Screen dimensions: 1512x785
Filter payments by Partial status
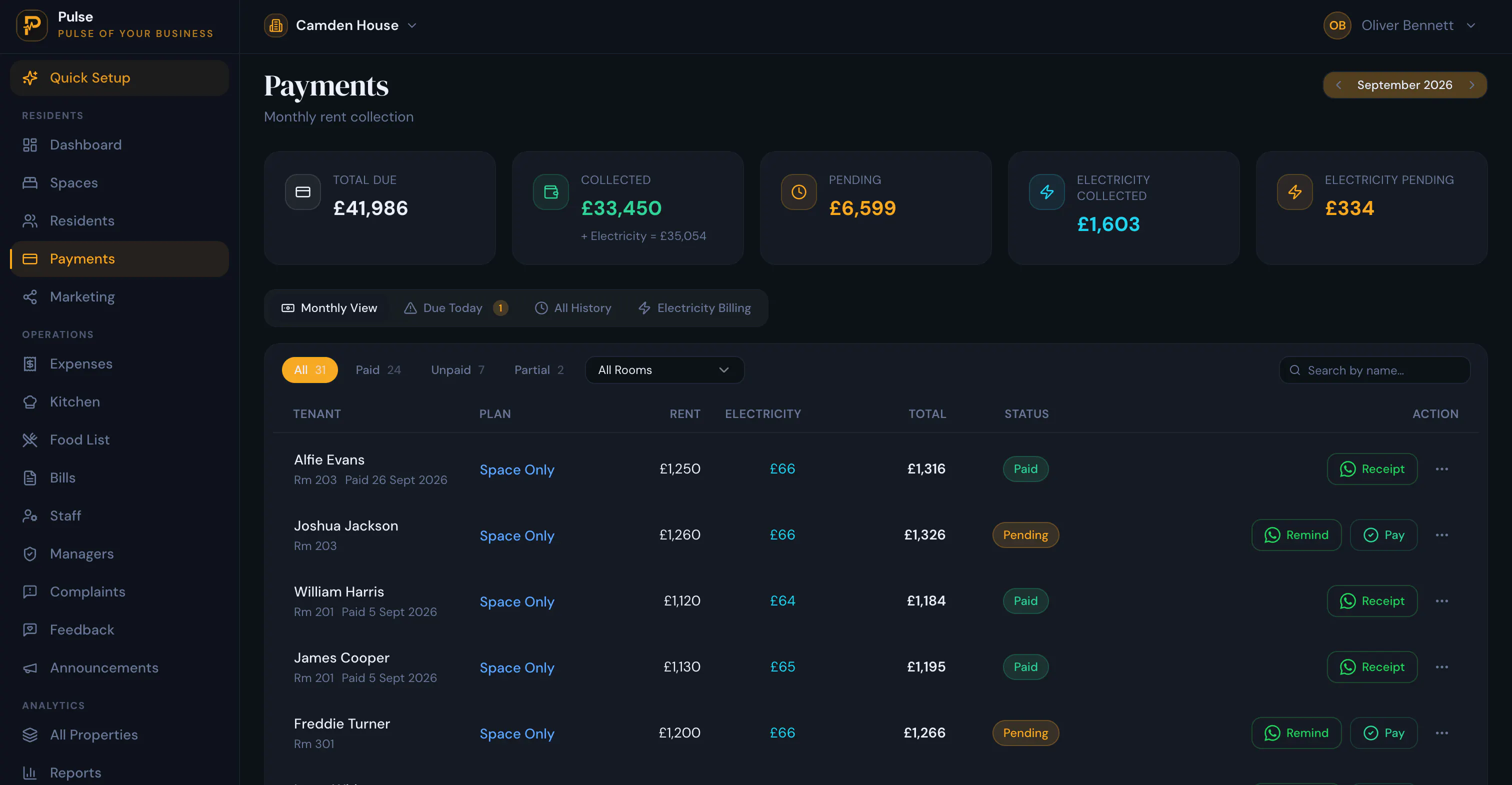[x=539, y=370]
